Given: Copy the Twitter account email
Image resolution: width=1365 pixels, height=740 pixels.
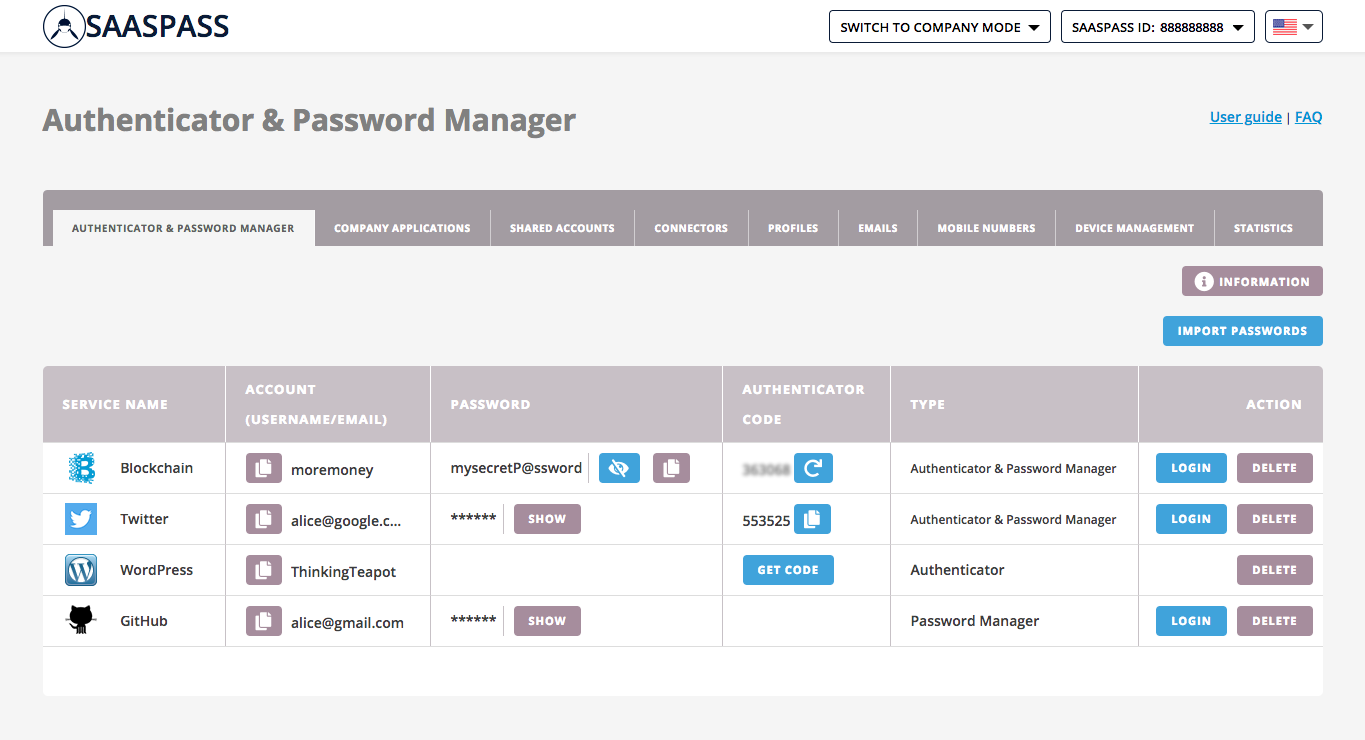Looking at the screenshot, I should [263, 519].
